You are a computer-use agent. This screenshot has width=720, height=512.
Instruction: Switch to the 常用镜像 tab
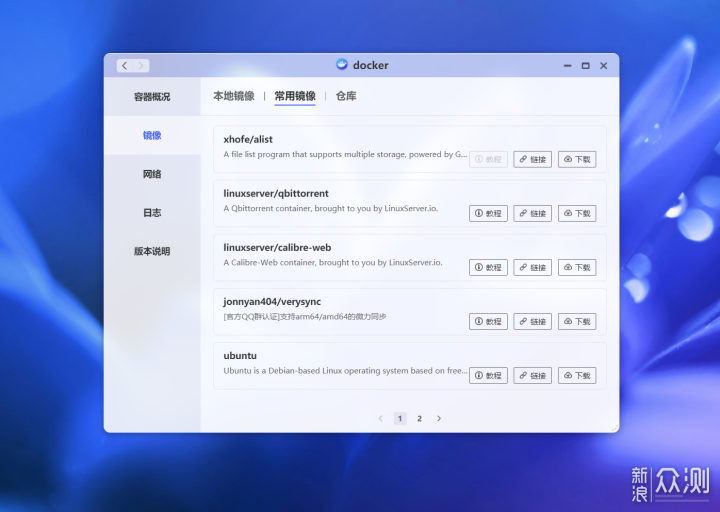tap(295, 96)
